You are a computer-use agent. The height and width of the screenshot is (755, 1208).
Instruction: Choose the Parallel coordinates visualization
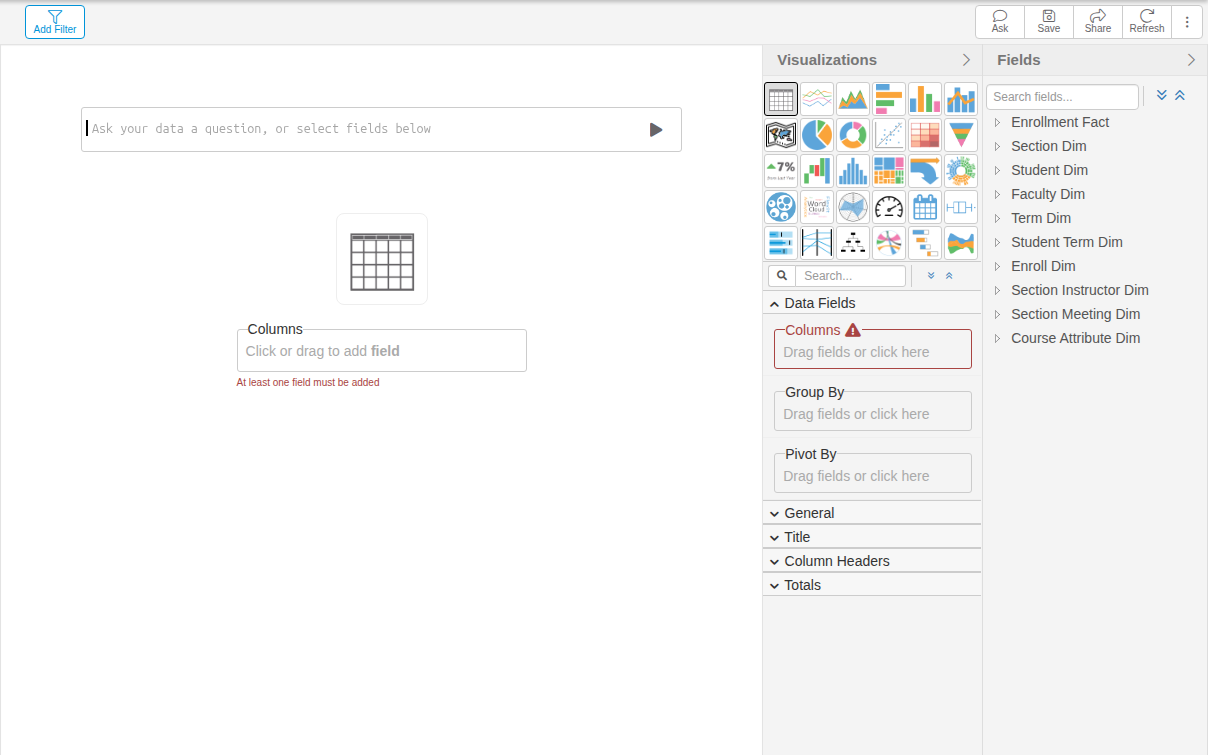click(817, 243)
